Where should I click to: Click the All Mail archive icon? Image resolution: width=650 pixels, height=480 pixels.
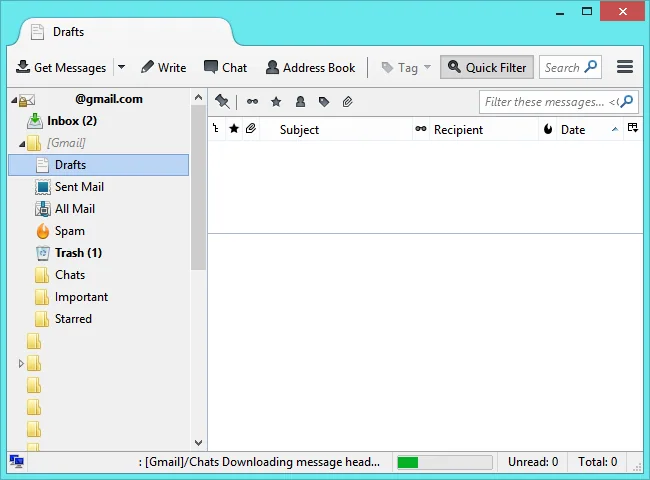click(x=43, y=209)
